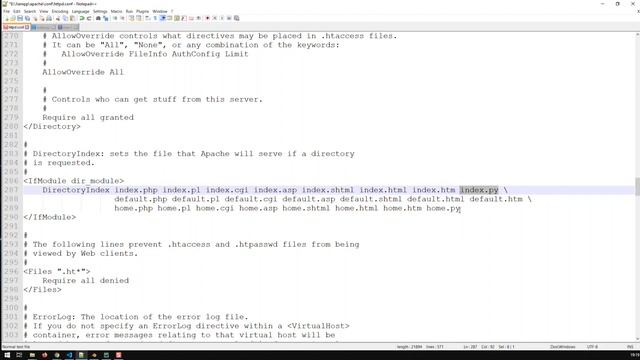Open the user defined language dialog icon

click(170, 18)
